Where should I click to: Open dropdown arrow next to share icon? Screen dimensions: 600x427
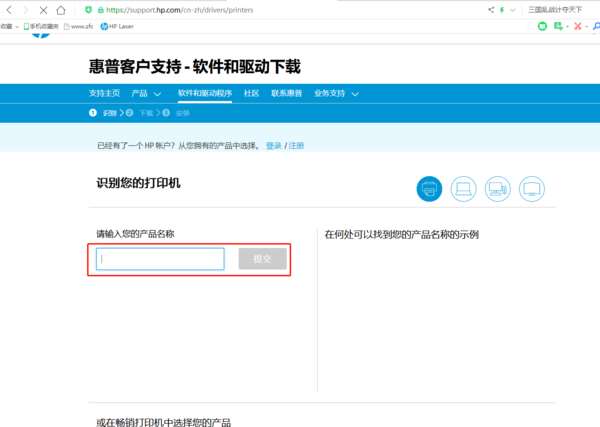click(513, 10)
